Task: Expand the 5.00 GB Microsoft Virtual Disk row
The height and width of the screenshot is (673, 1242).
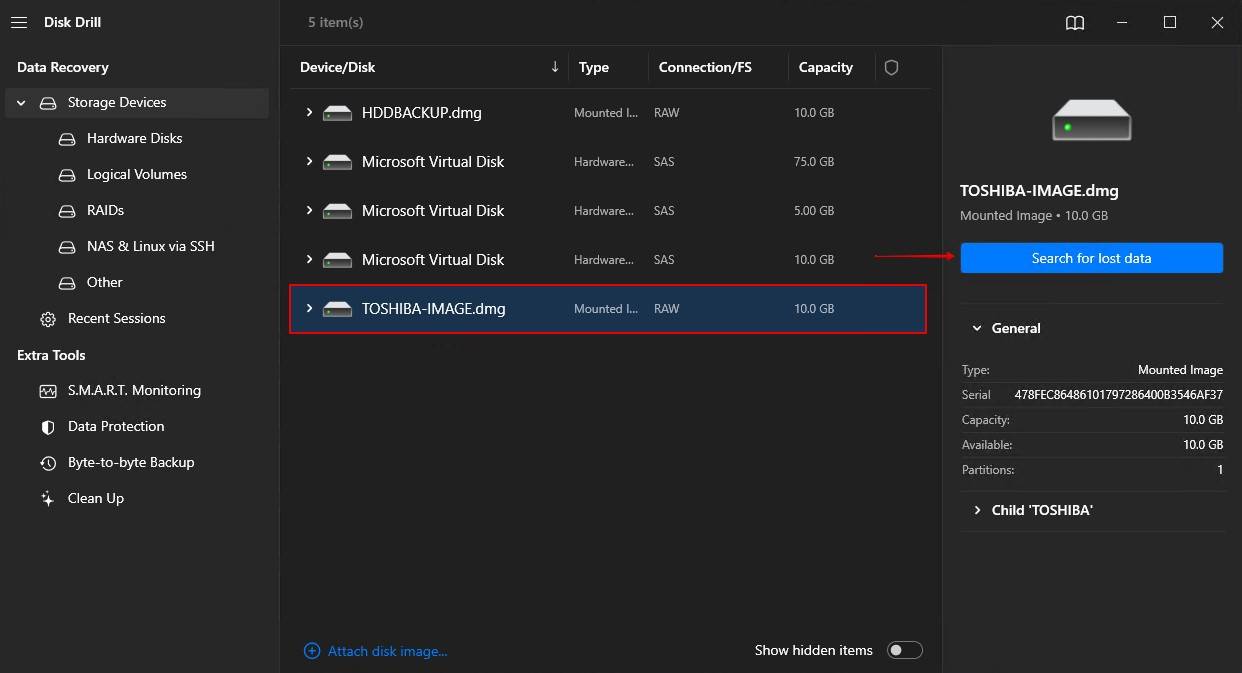Action: coord(309,210)
